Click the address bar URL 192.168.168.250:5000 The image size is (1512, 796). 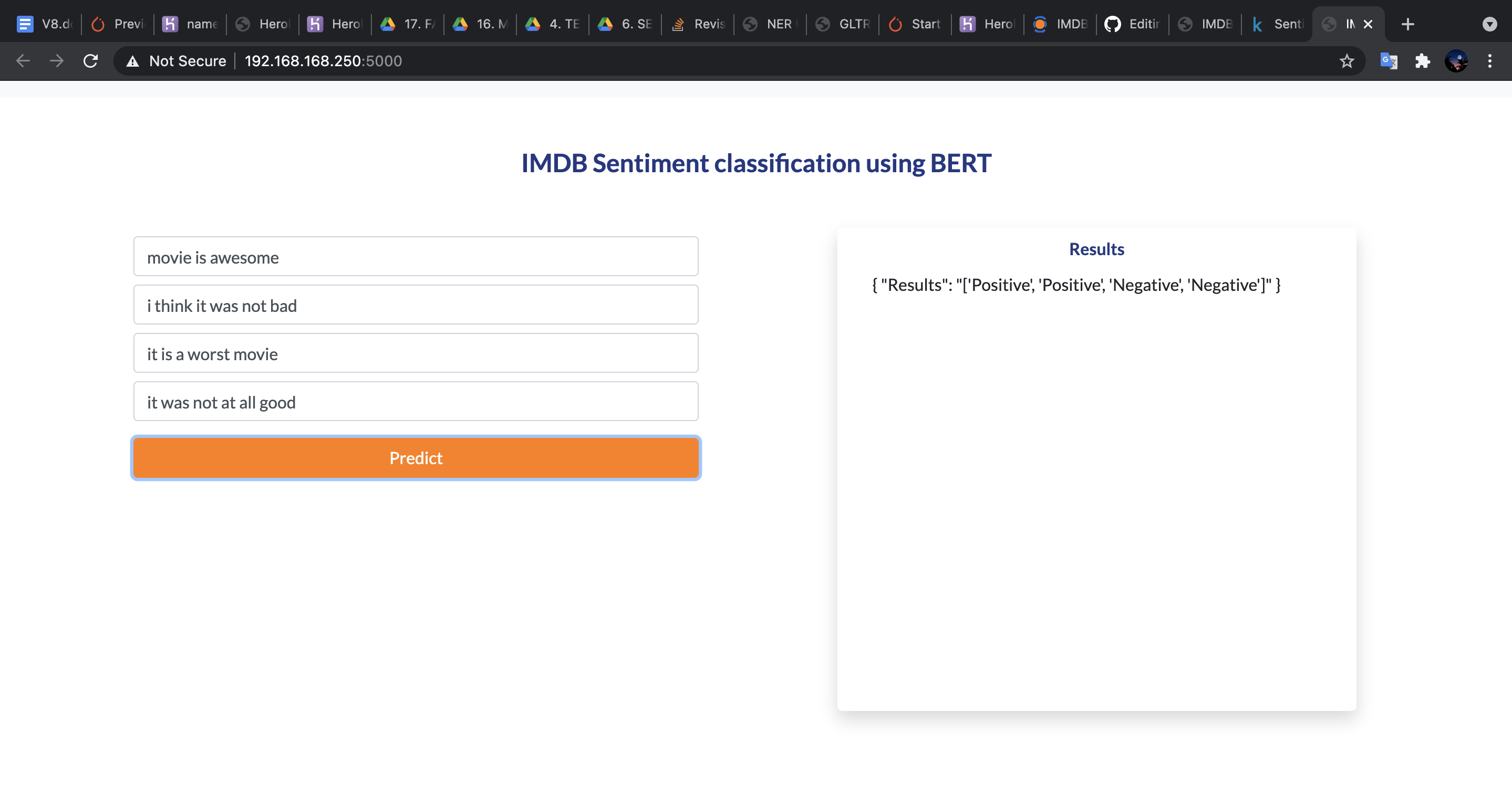pos(324,61)
